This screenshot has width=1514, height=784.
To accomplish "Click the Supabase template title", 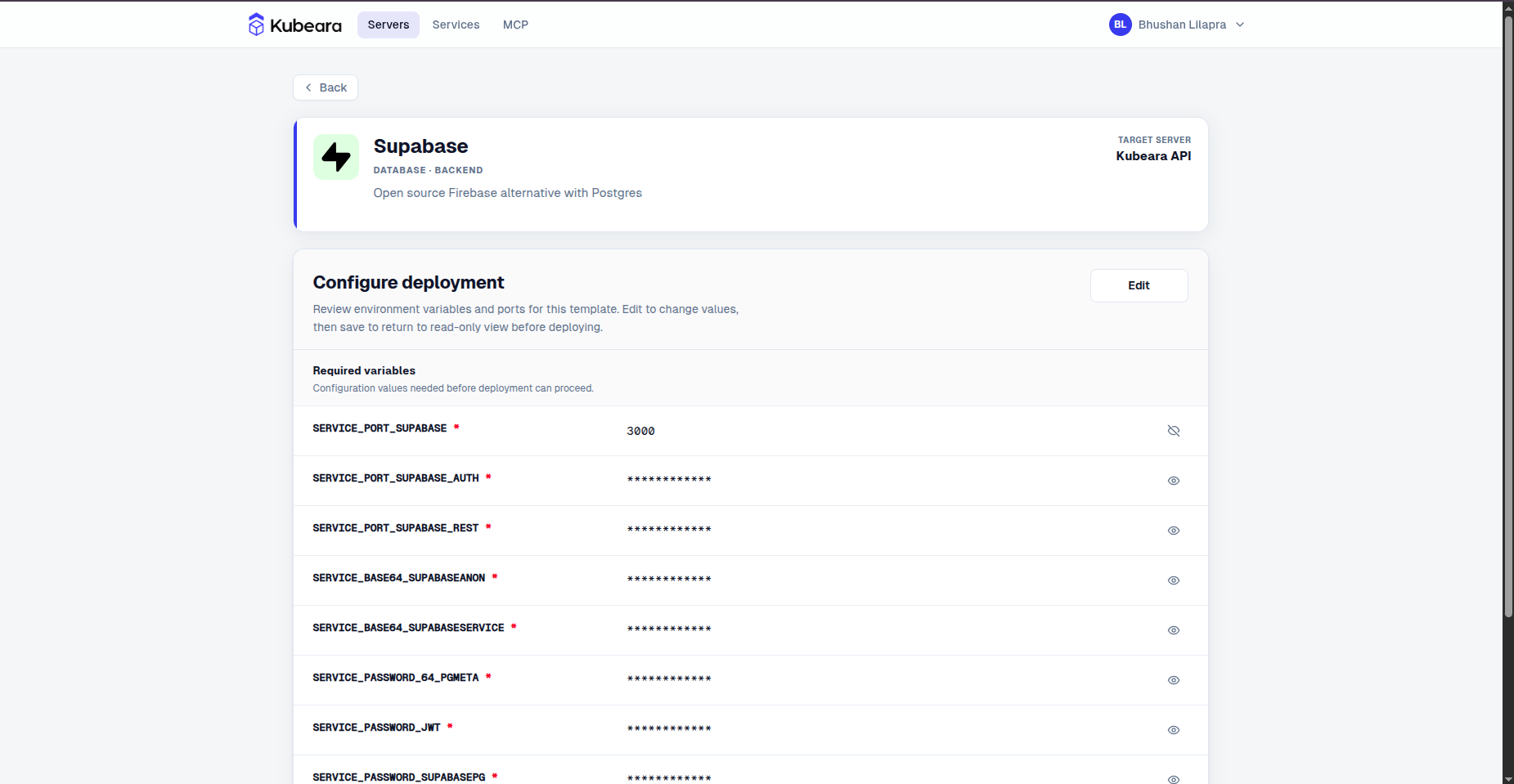I will coord(420,146).
